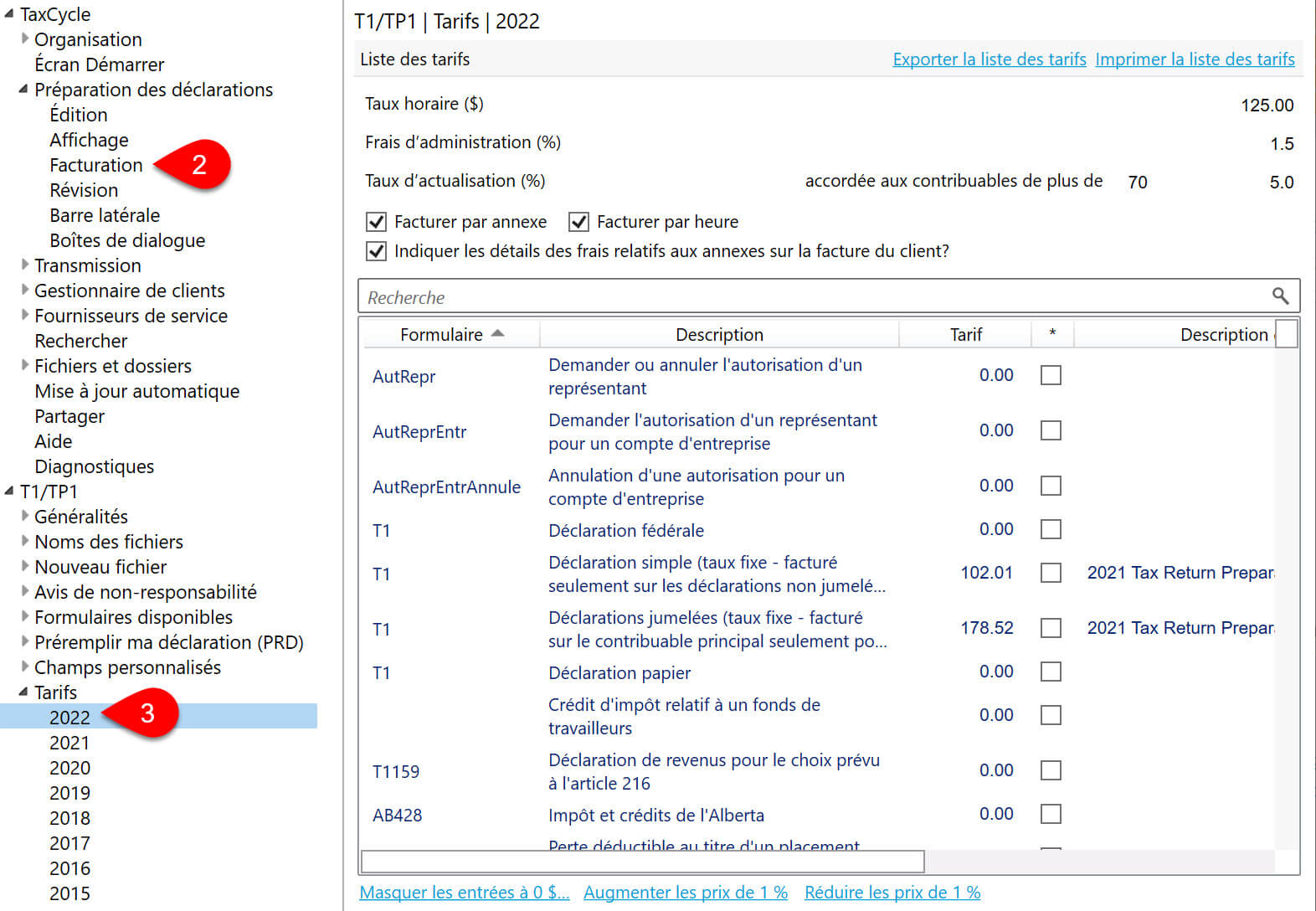The width and height of the screenshot is (1316, 911).
Task: Click the Formulaire sort arrow
Action: [x=498, y=333]
